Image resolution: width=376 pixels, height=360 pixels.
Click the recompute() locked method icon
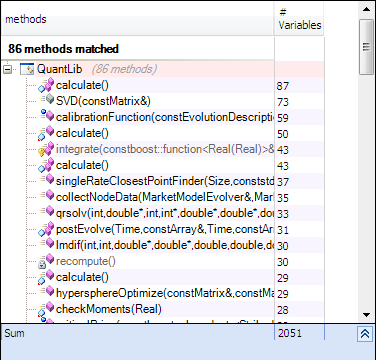[x=46, y=261]
